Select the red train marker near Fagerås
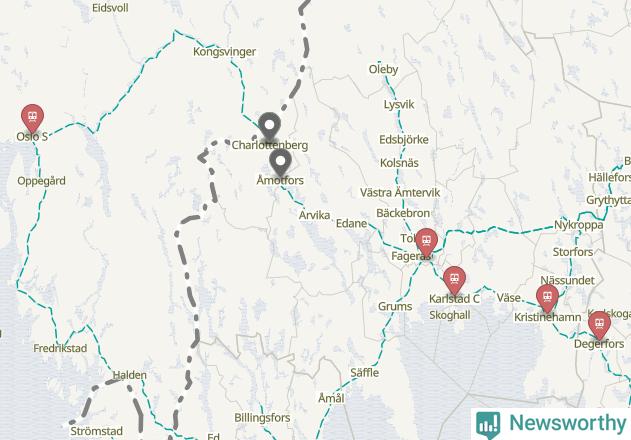The width and height of the screenshot is (631, 440). tap(426, 242)
